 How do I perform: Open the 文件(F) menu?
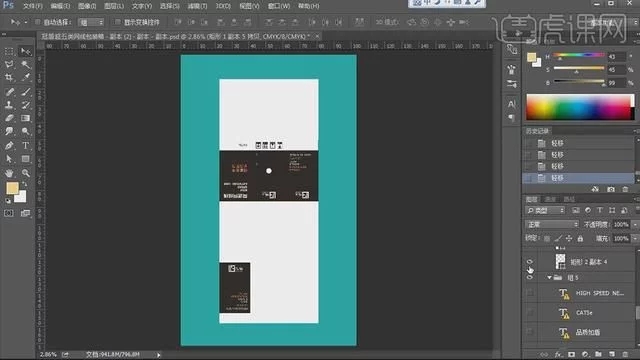click(x=32, y=6)
